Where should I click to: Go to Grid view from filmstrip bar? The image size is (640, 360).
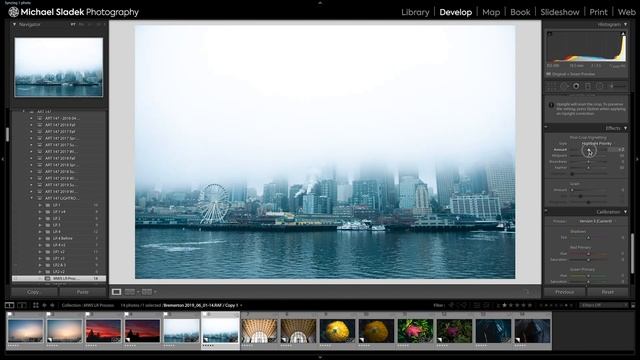tap(36, 305)
